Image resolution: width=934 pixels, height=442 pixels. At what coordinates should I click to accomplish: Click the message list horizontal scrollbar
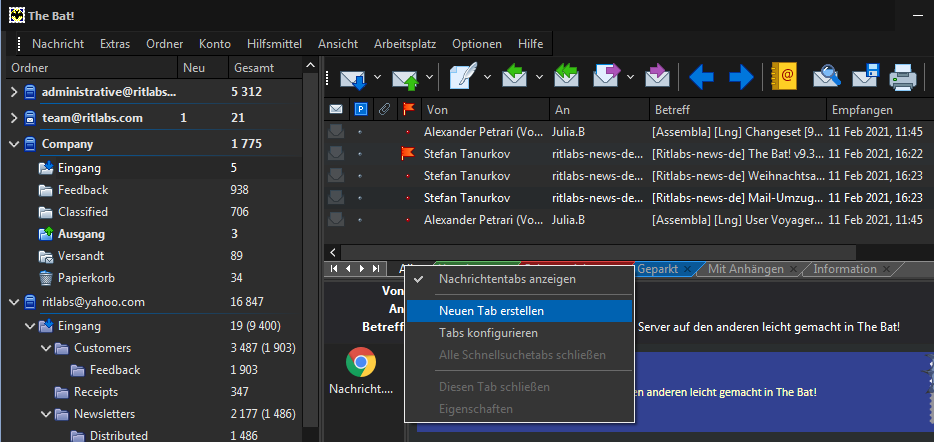point(598,252)
